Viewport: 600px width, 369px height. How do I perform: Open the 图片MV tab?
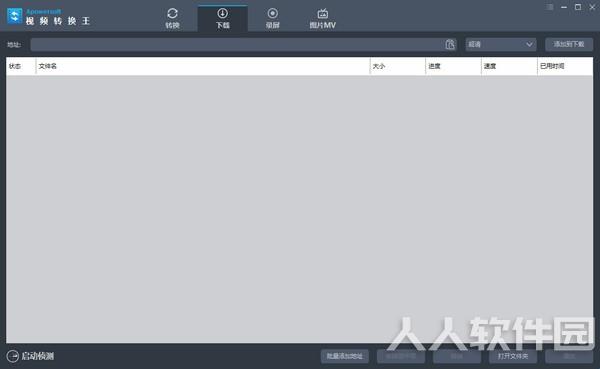[323, 18]
